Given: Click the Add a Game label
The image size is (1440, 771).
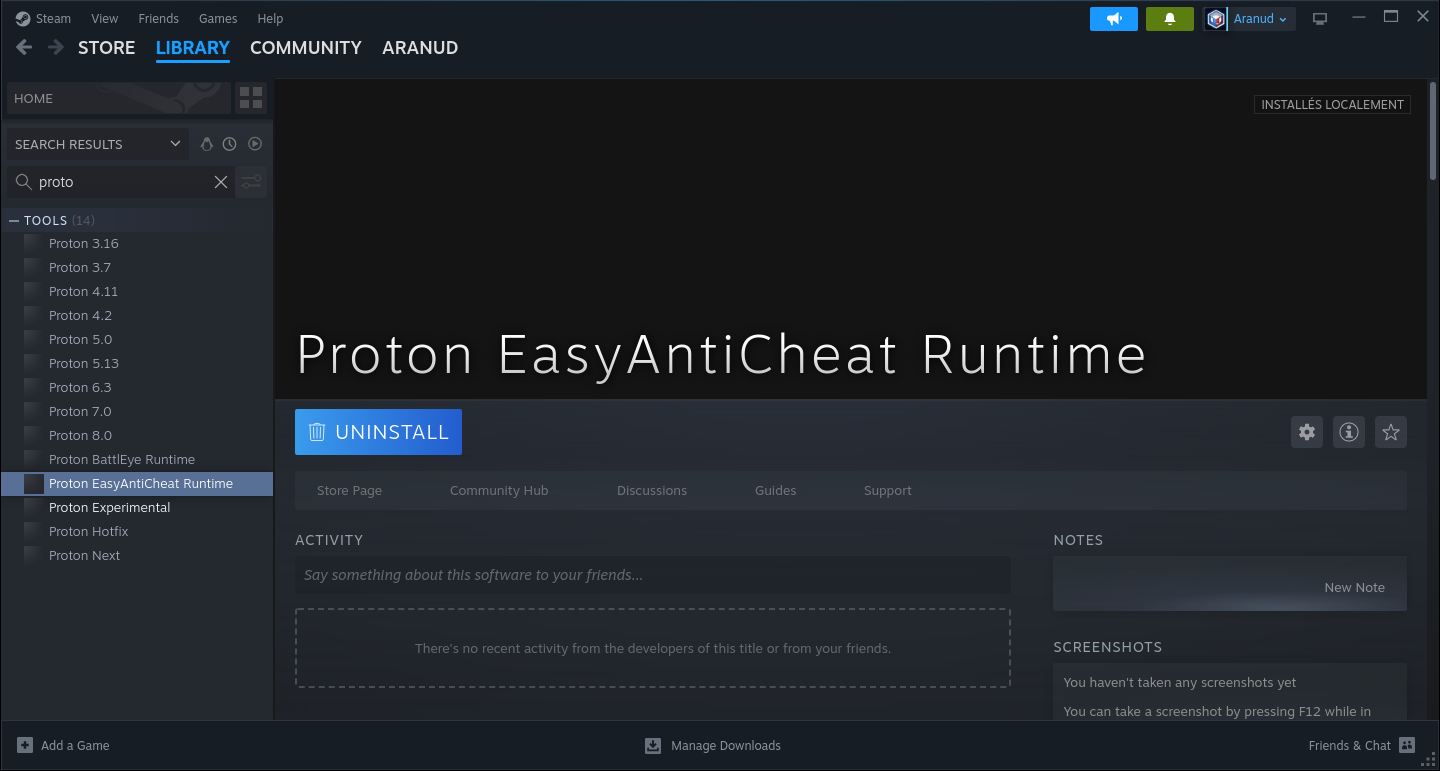Looking at the screenshot, I should point(75,745).
